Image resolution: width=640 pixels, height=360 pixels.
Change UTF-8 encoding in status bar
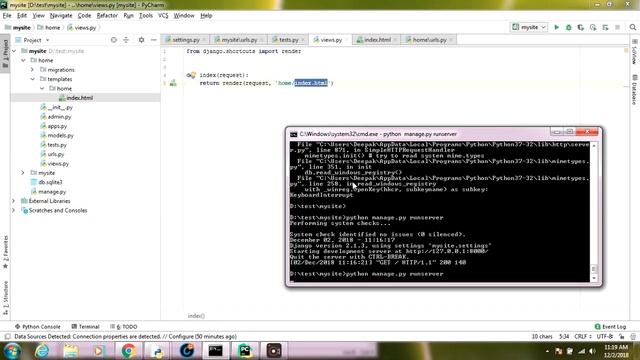click(604, 337)
